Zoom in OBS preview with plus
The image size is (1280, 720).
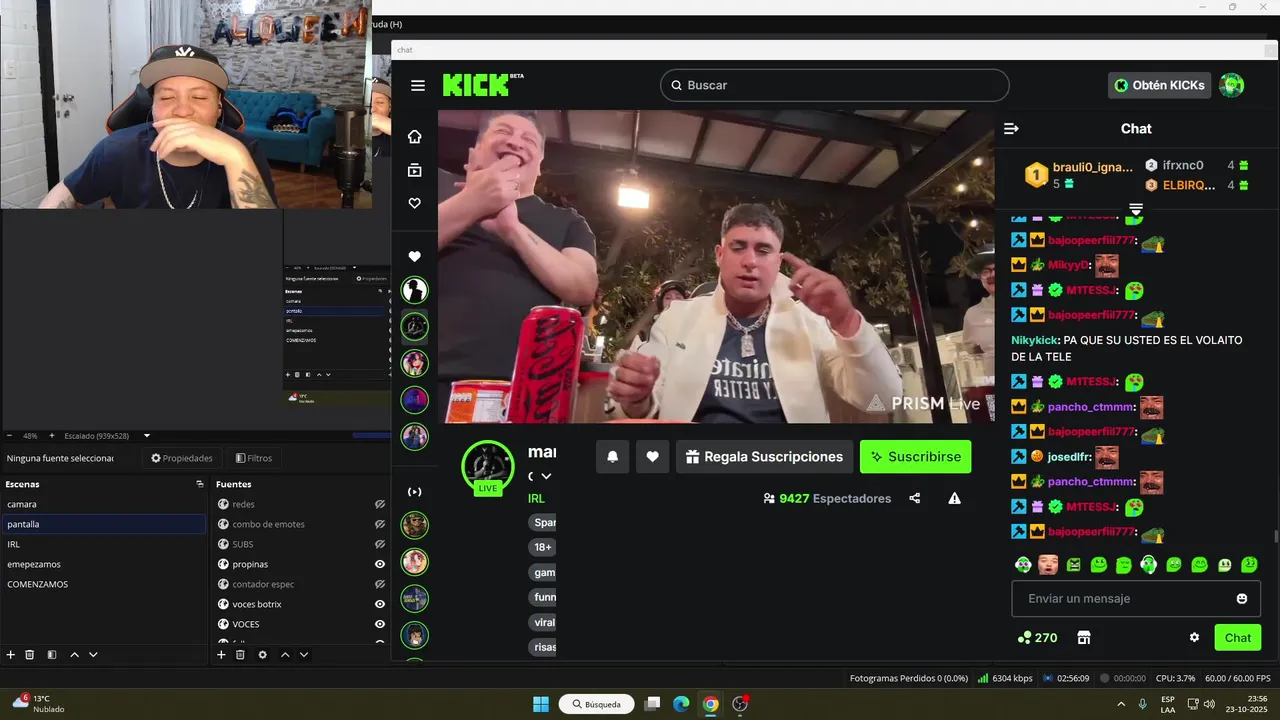click(52, 436)
